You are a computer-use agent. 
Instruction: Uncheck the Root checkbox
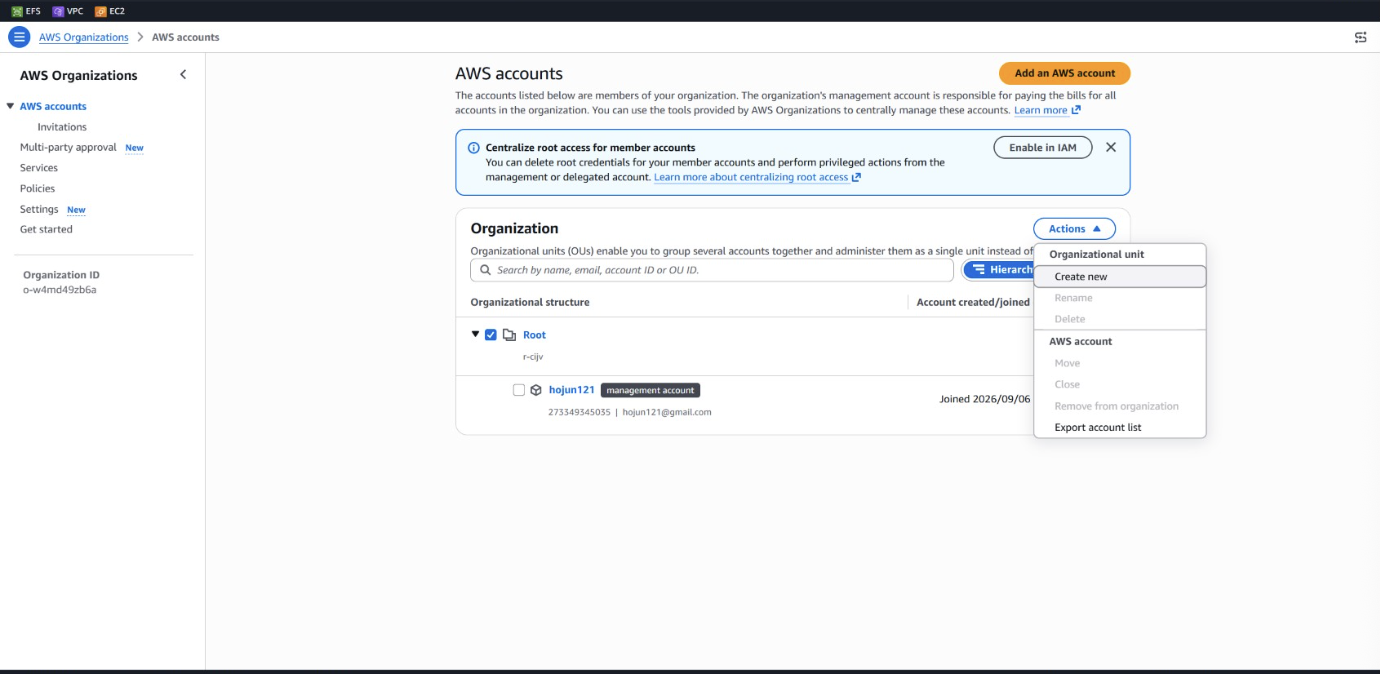(491, 335)
